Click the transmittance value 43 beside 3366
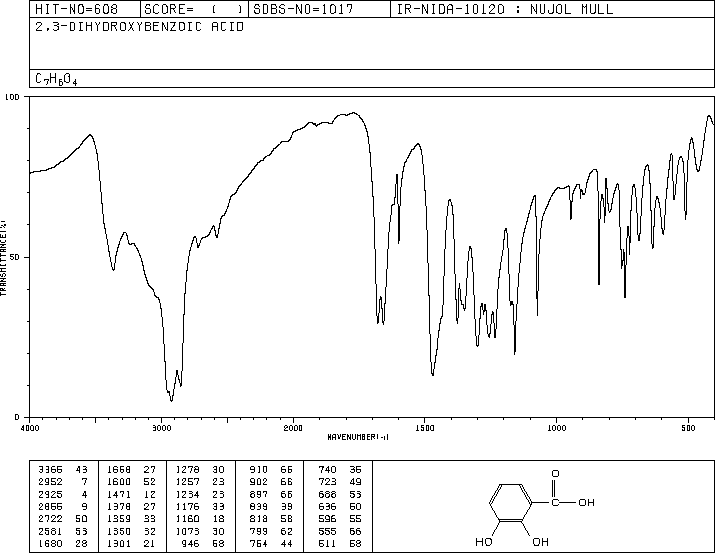The width and height of the screenshot is (715, 553). click(81, 470)
